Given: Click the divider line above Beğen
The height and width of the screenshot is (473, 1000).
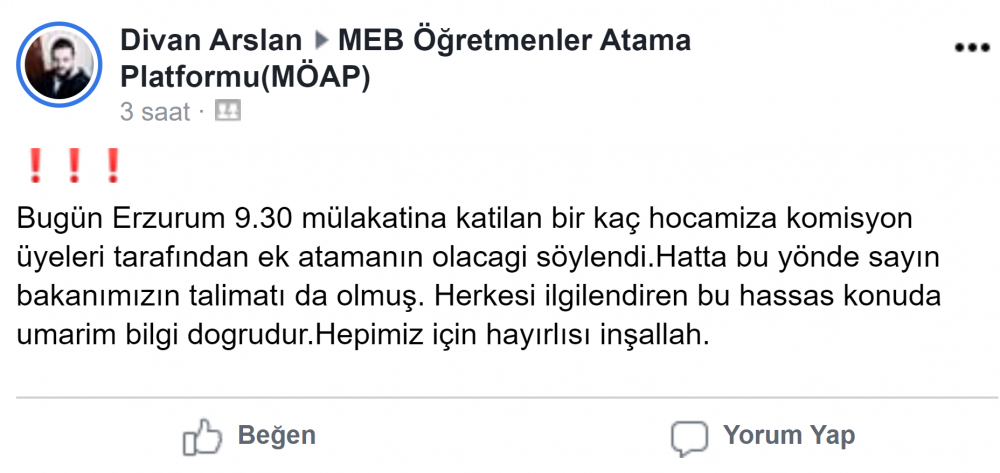Looking at the screenshot, I should [x=500, y=397].
